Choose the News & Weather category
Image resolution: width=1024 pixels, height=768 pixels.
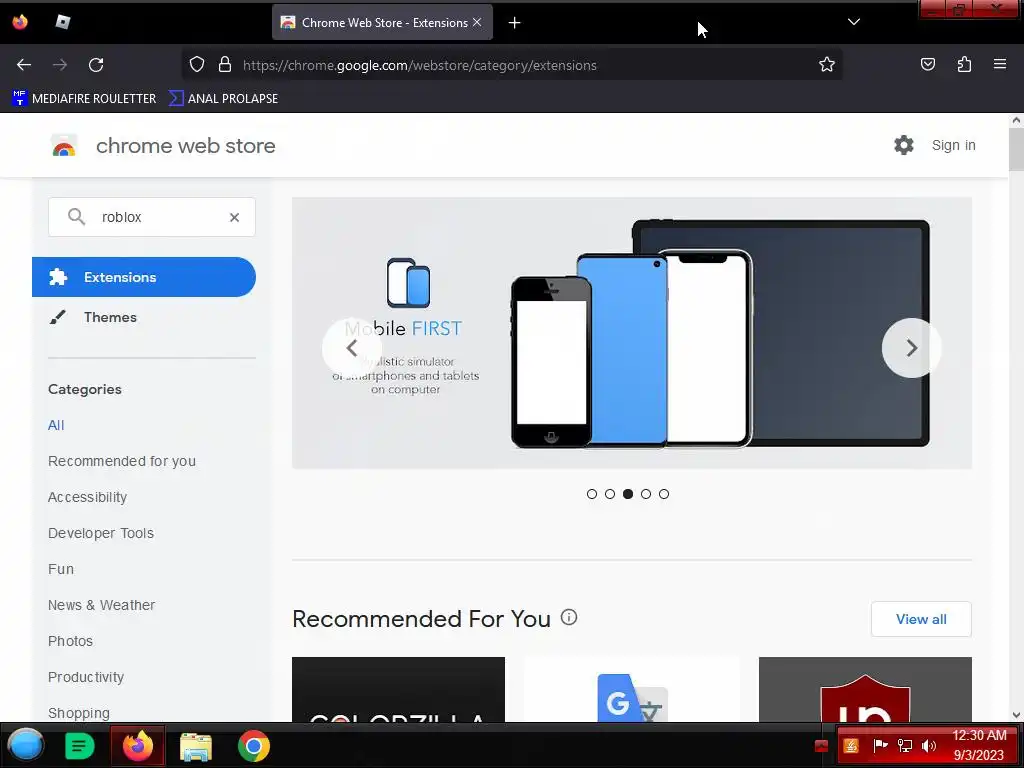point(101,605)
